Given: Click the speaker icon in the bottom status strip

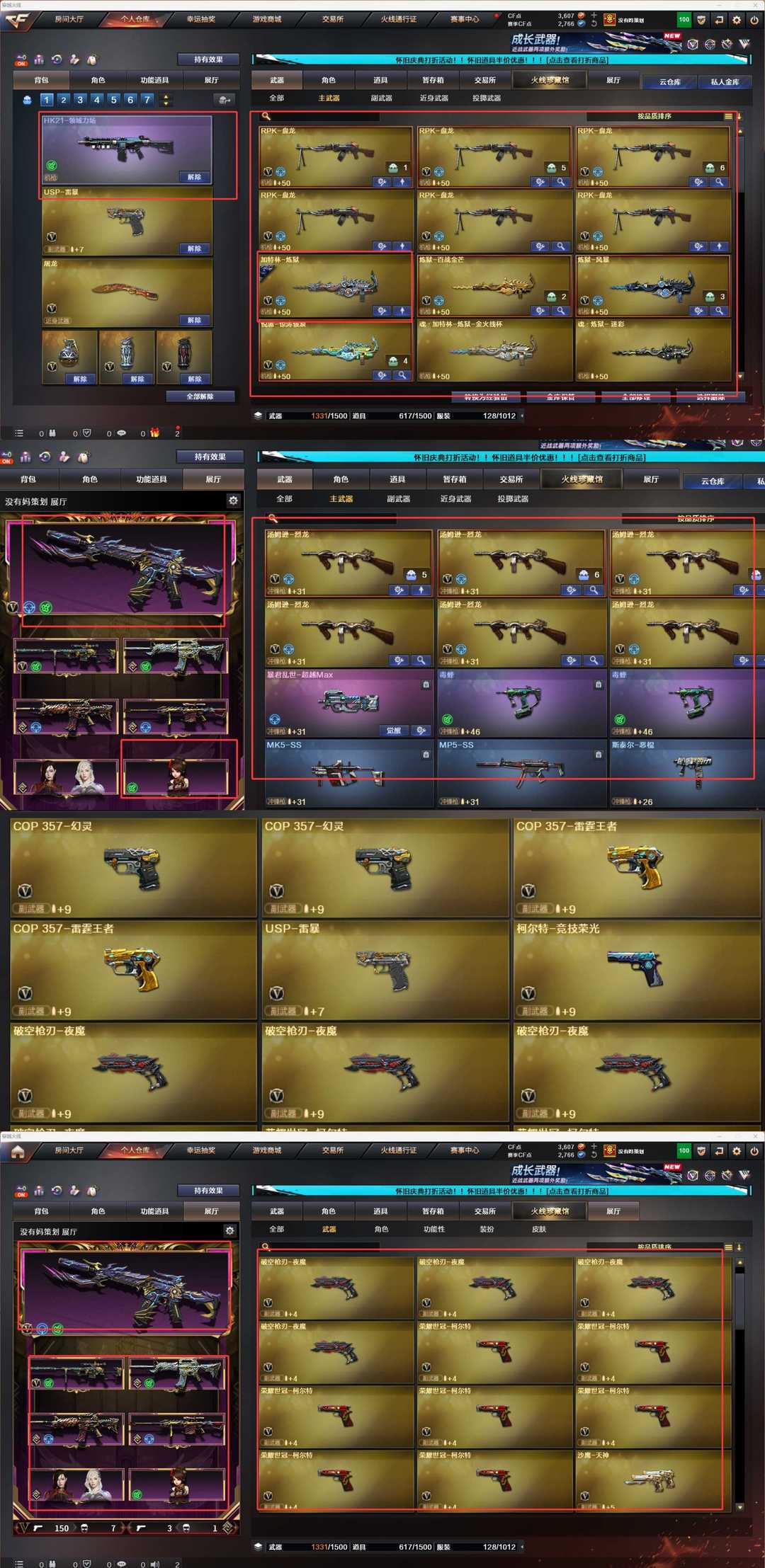Looking at the screenshot, I should tap(155, 1564).
